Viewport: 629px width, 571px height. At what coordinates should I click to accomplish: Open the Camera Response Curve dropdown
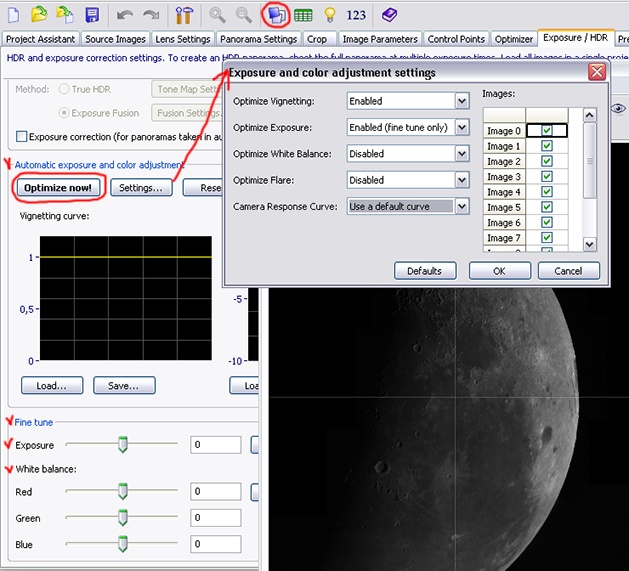pyautogui.click(x=461, y=207)
